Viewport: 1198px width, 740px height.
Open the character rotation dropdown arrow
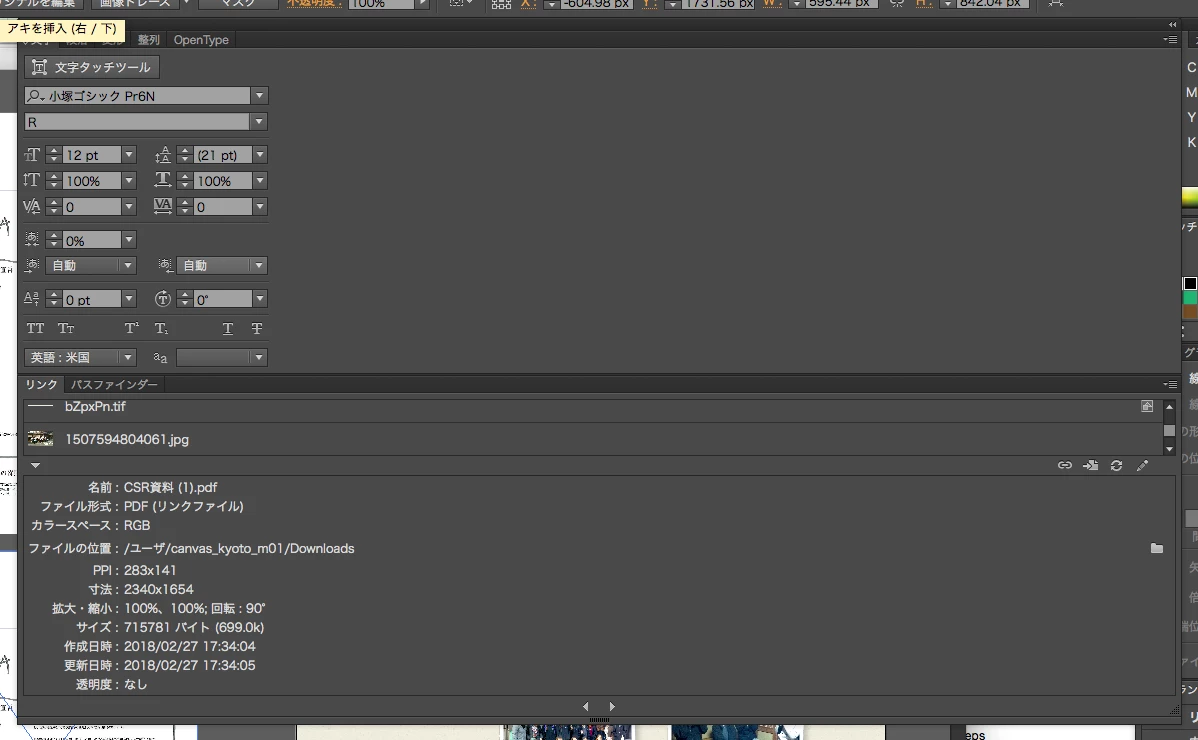coord(260,299)
